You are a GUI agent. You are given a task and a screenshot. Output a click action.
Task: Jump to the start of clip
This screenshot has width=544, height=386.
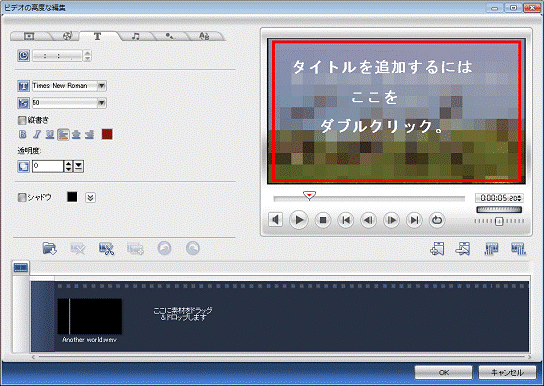[346, 220]
